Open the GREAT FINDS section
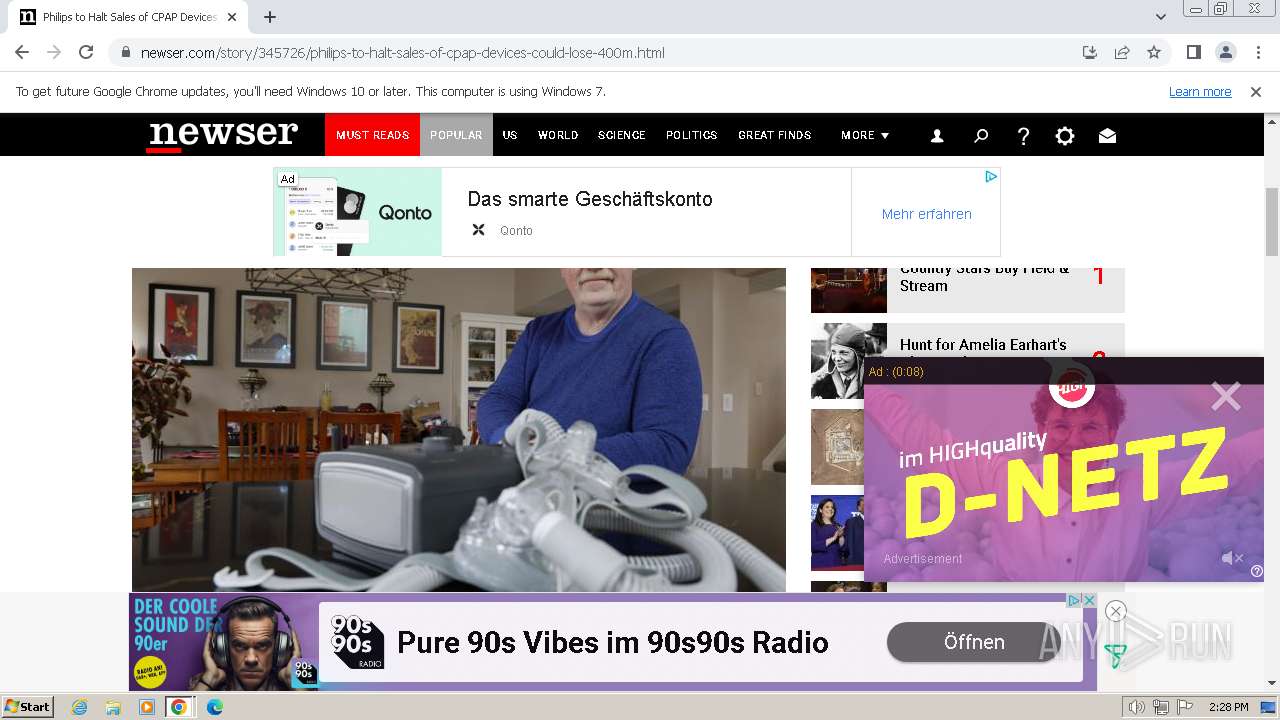This screenshot has width=1280, height=720. [x=775, y=135]
